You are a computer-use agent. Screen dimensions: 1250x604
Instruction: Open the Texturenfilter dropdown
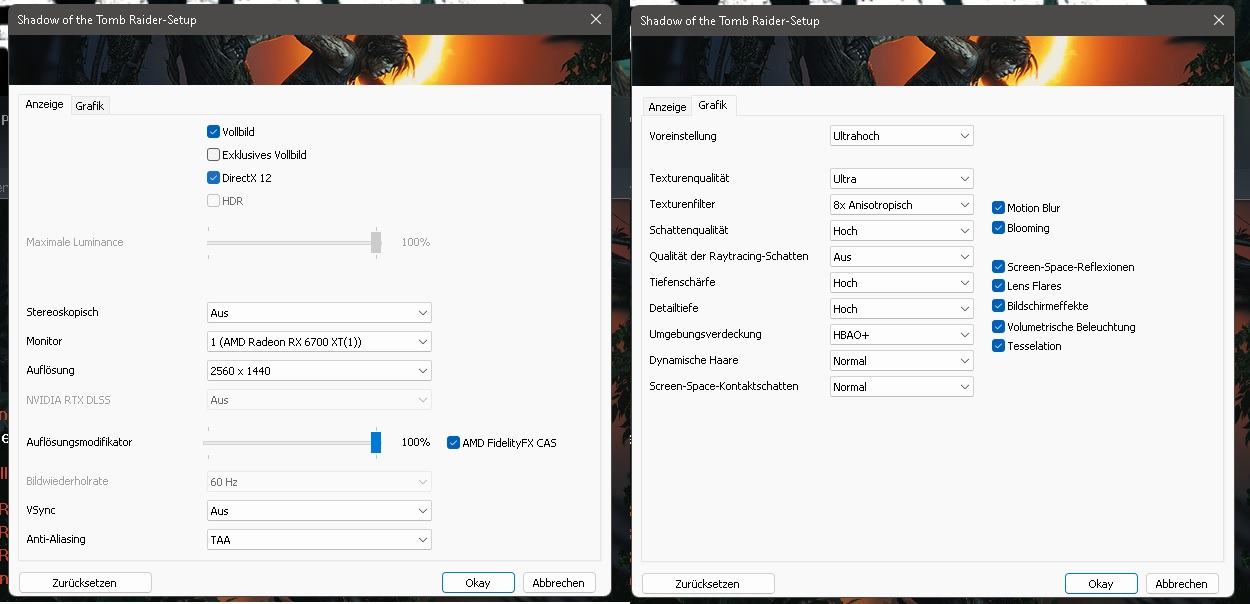tap(902, 205)
